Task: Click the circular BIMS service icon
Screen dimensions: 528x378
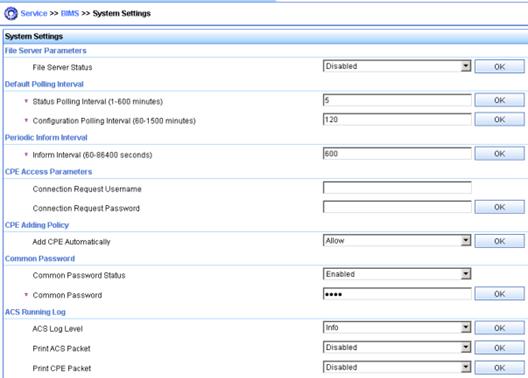Action: (10, 13)
